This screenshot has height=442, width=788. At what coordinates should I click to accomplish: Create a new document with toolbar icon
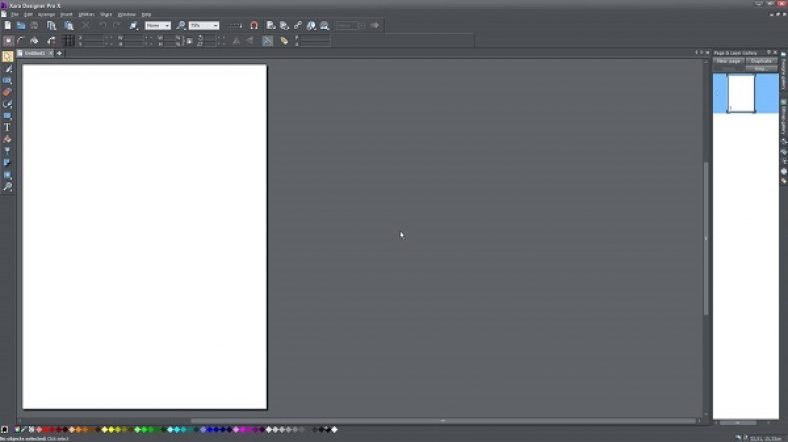[x=8, y=25]
